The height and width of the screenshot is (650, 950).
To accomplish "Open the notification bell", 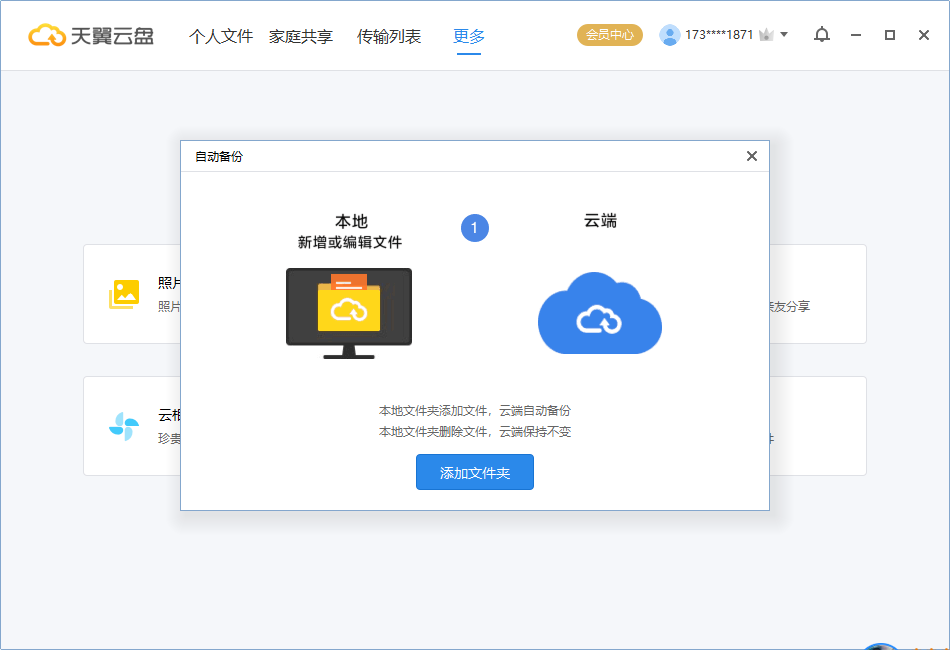I will tap(822, 35).
